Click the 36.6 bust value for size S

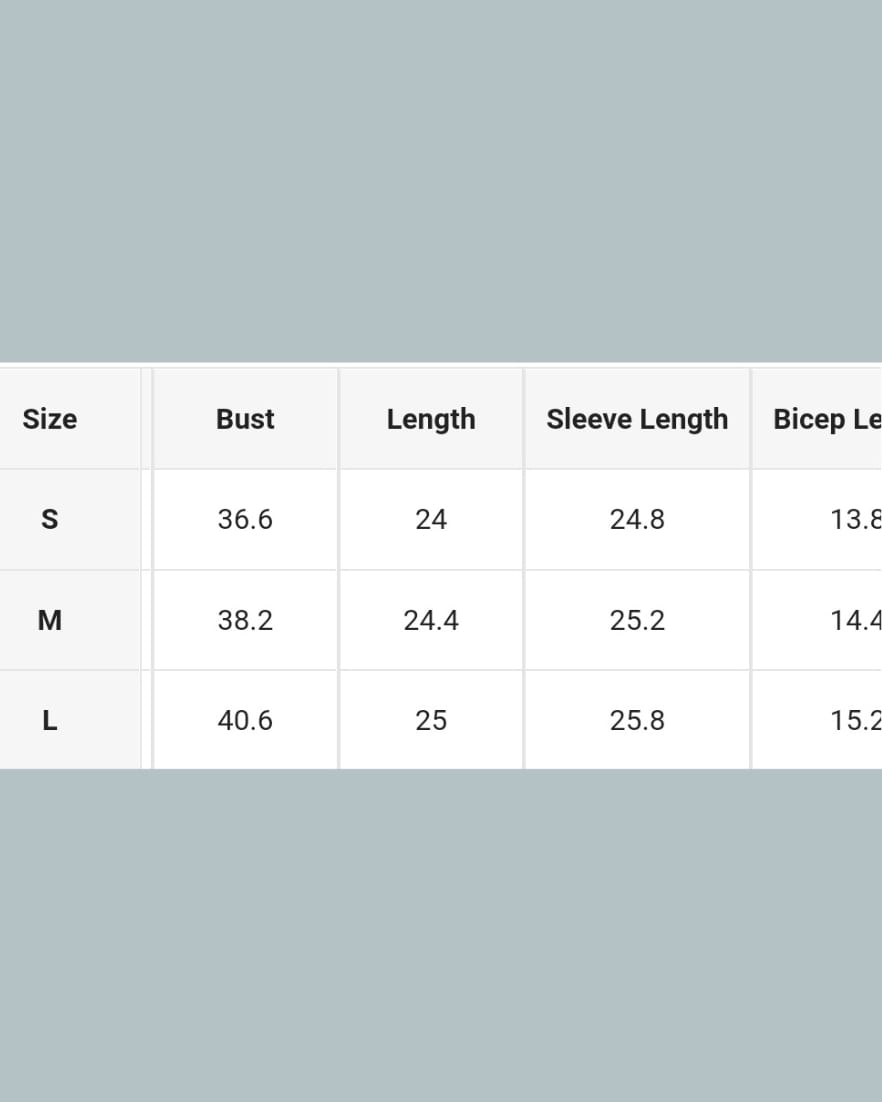pos(245,520)
